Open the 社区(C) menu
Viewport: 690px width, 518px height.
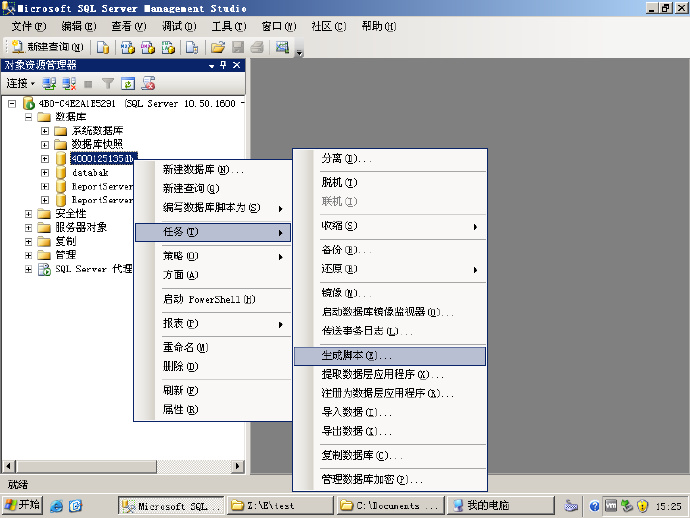click(x=329, y=26)
